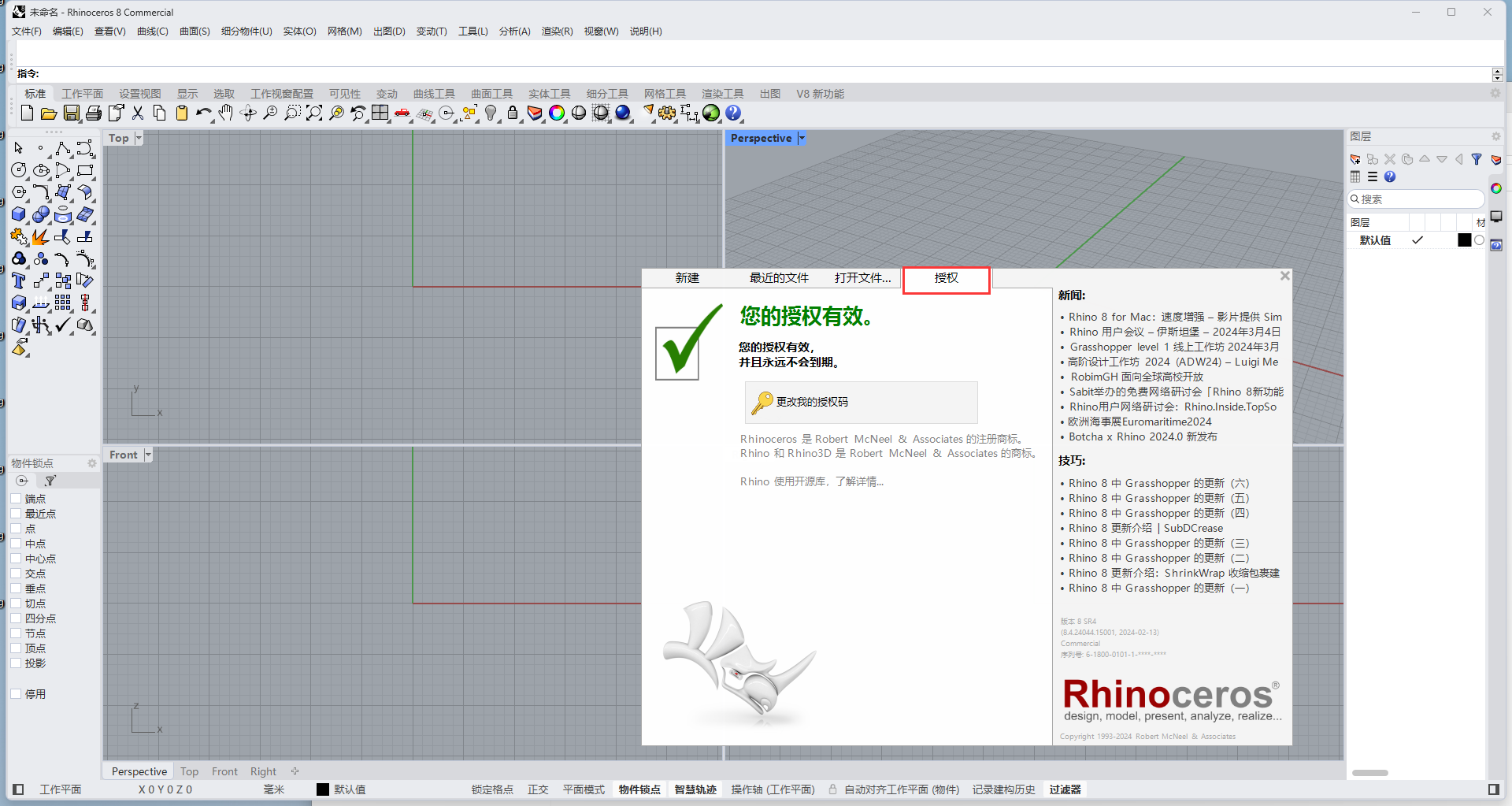Click the Undo arrow icon

[204, 113]
